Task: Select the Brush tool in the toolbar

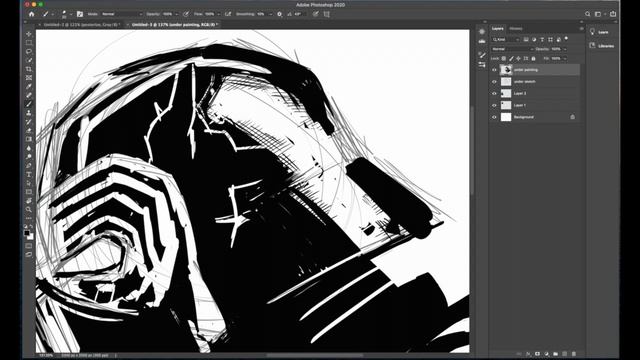Action: click(29, 104)
